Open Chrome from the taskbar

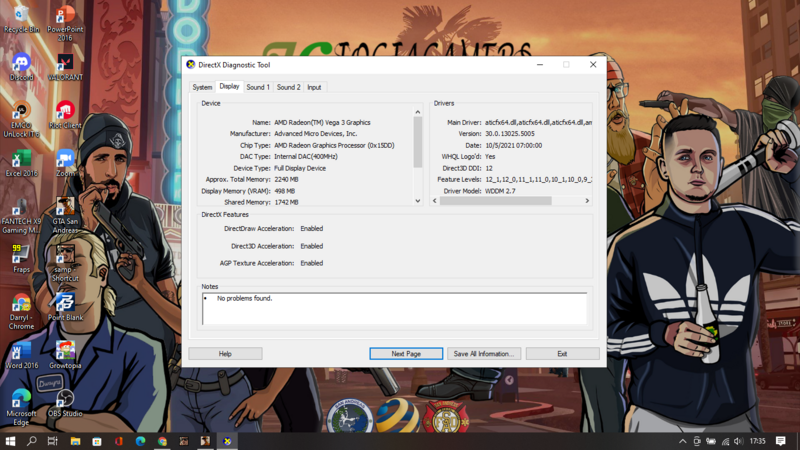click(x=162, y=441)
